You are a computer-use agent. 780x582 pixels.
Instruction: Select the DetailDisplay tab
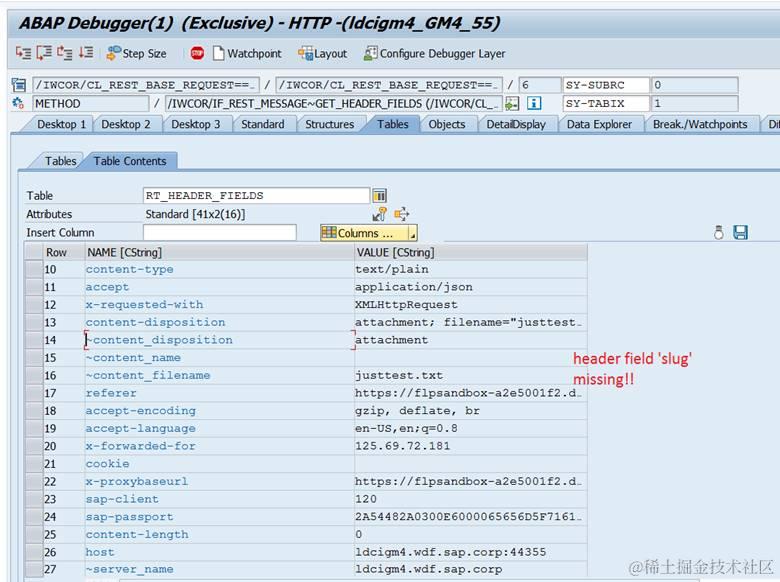[x=516, y=124]
